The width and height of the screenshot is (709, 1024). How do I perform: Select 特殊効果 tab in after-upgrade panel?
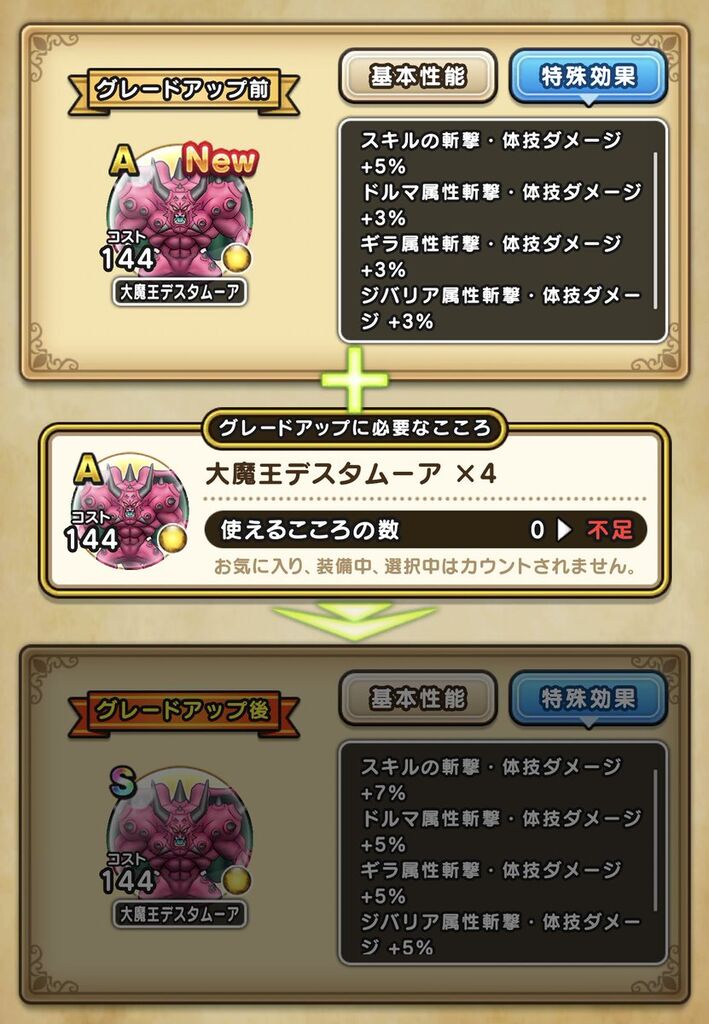coord(588,699)
